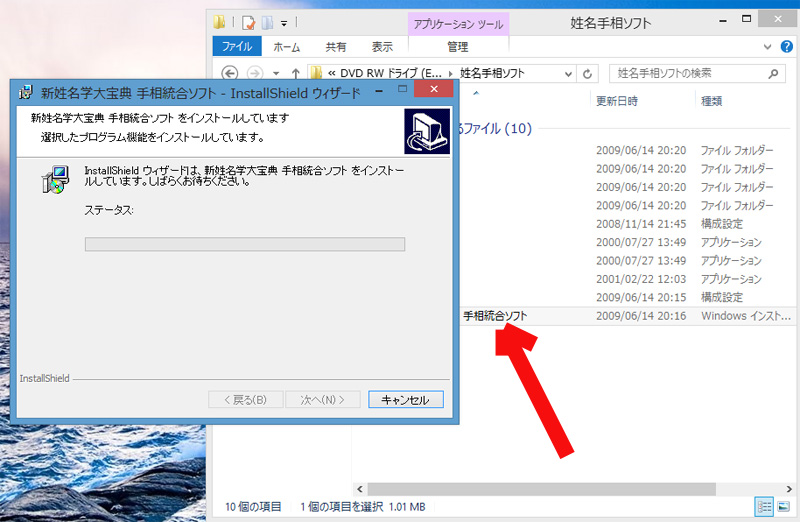Switch to the ホーム ribbon tab
Screen dimensions: 800x522
coord(286,47)
